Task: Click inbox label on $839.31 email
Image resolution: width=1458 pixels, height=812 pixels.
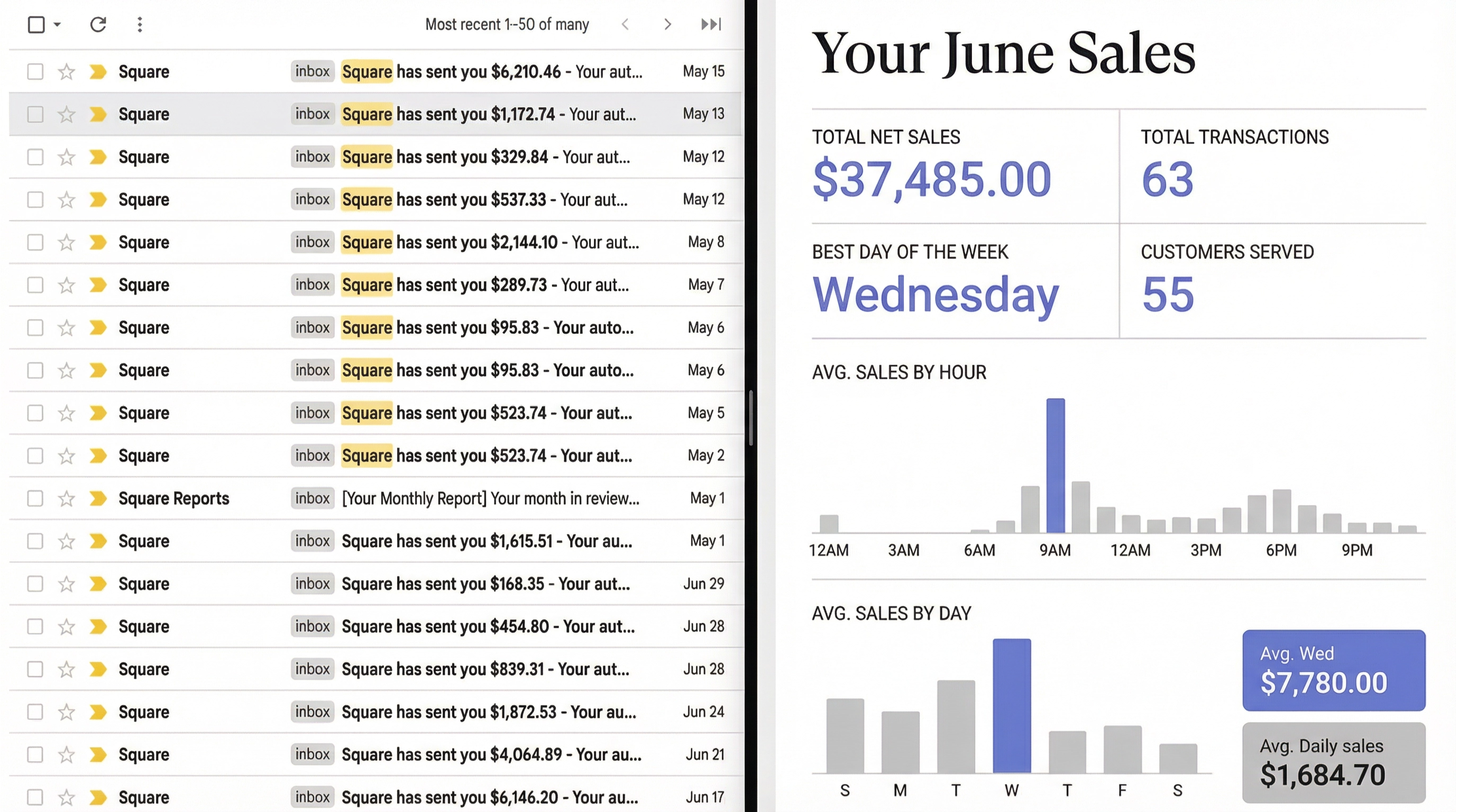Action: click(312, 669)
